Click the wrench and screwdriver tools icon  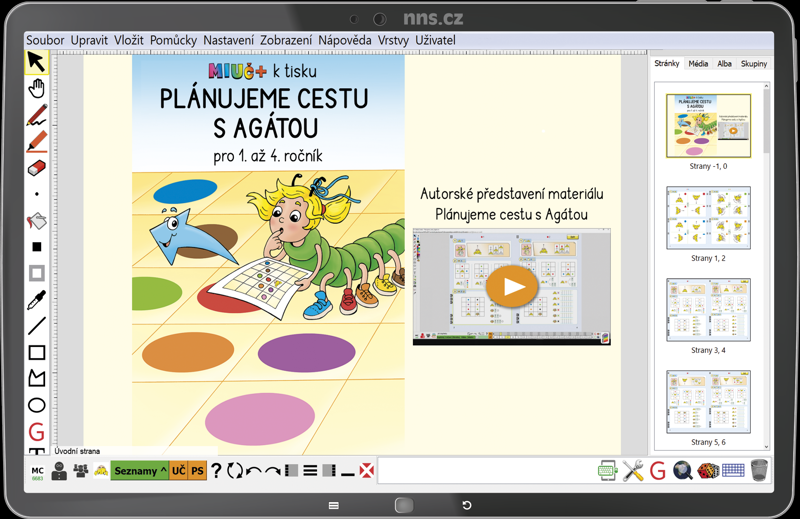click(633, 471)
